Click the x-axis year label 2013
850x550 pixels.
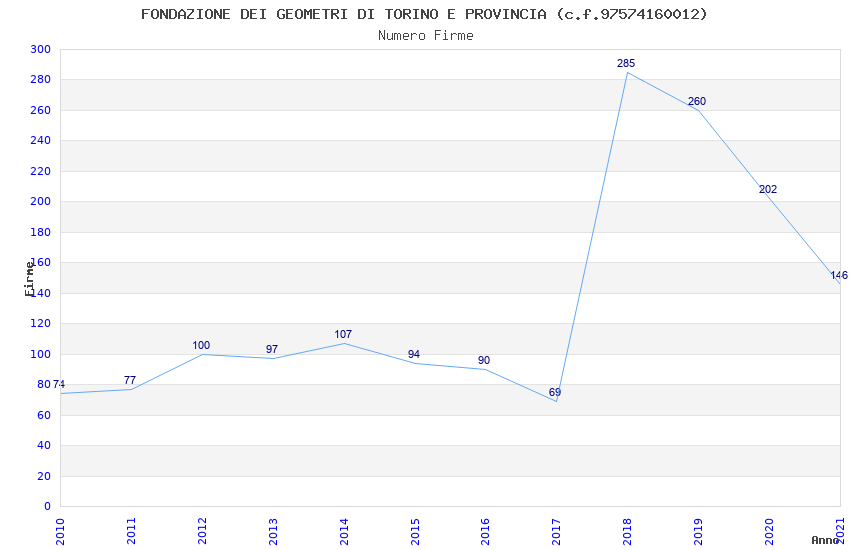[x=273, y=532]
